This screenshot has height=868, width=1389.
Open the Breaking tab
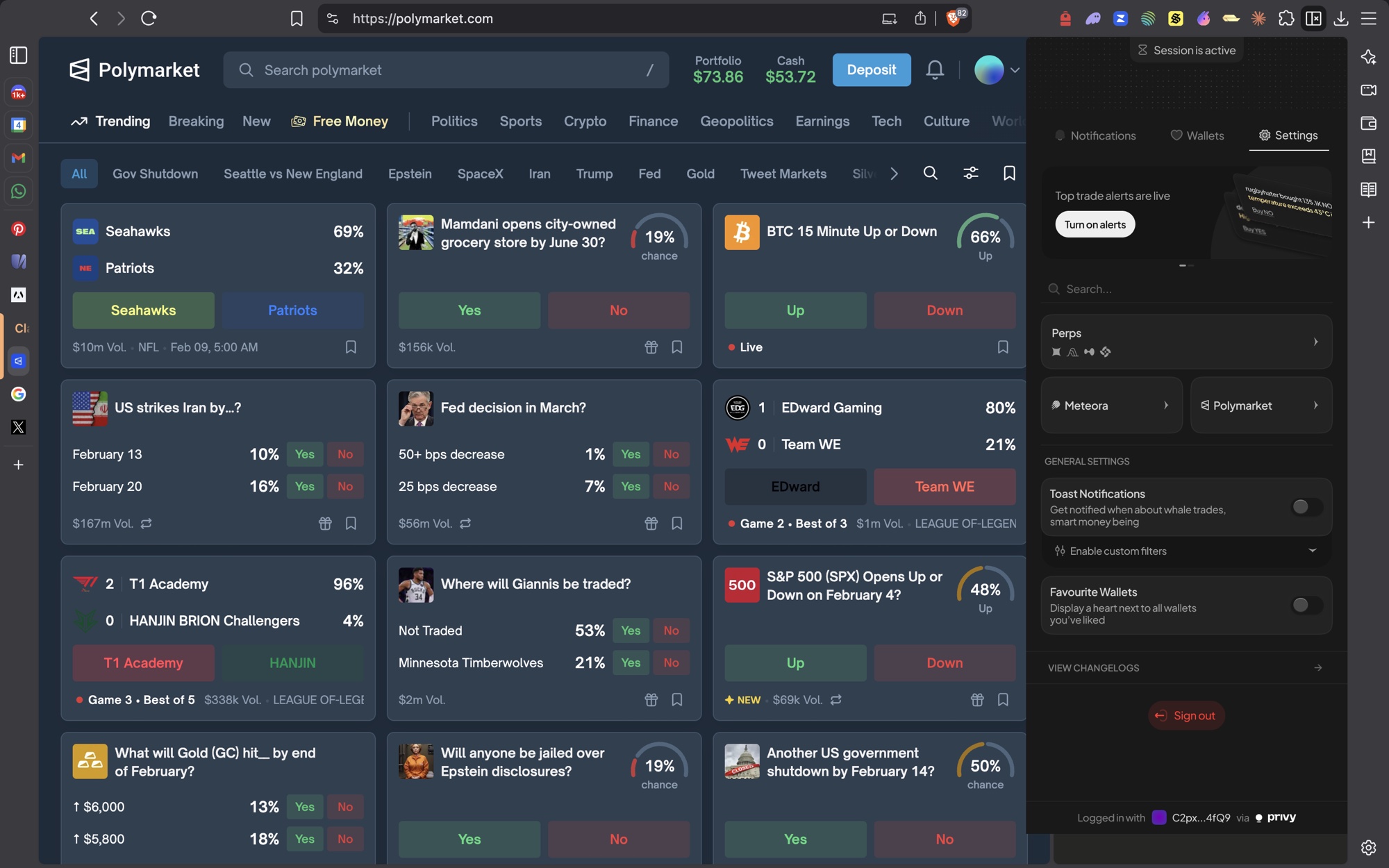click(x=196, y=121)
